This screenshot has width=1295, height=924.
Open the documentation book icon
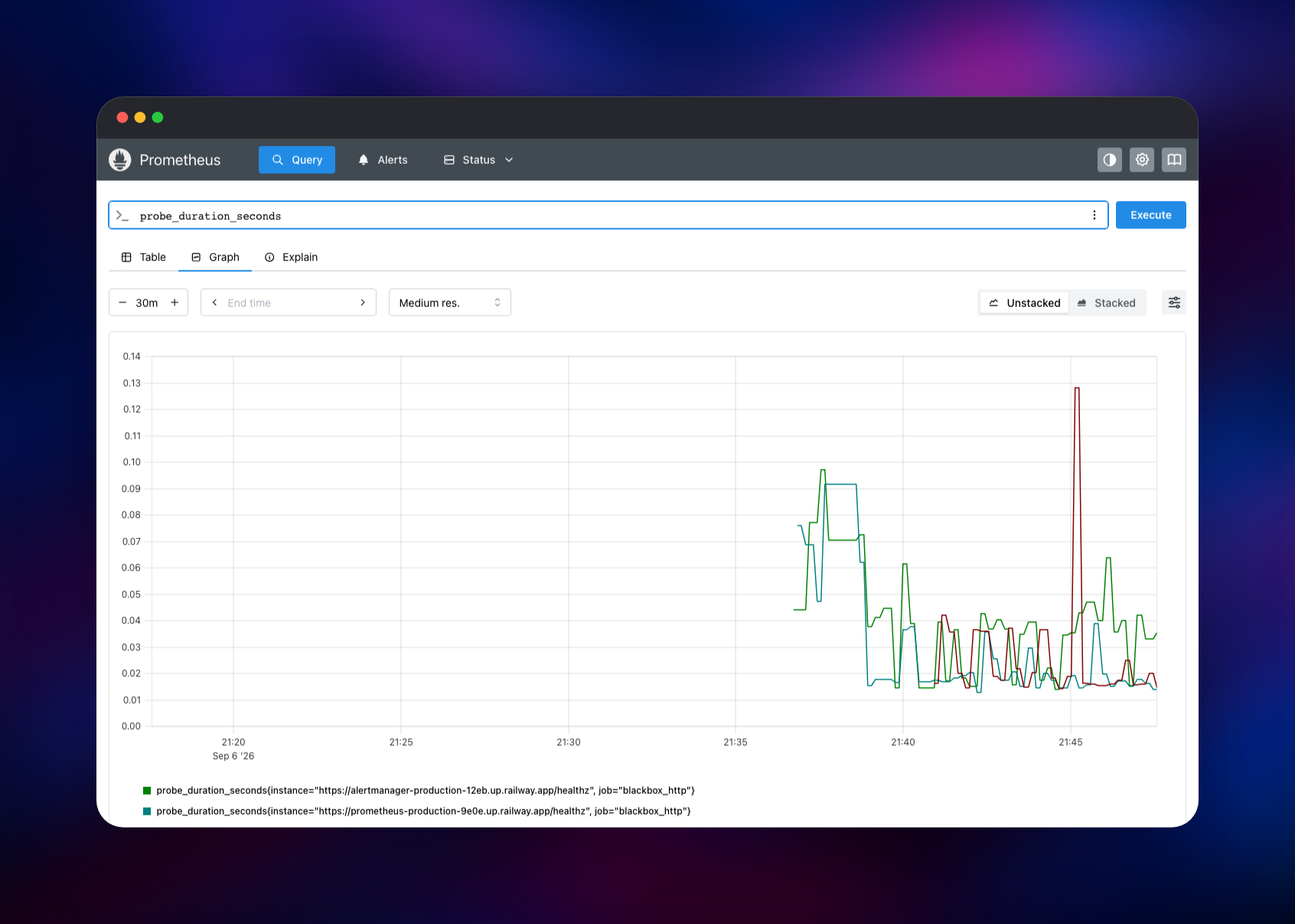coord(1174,160)
